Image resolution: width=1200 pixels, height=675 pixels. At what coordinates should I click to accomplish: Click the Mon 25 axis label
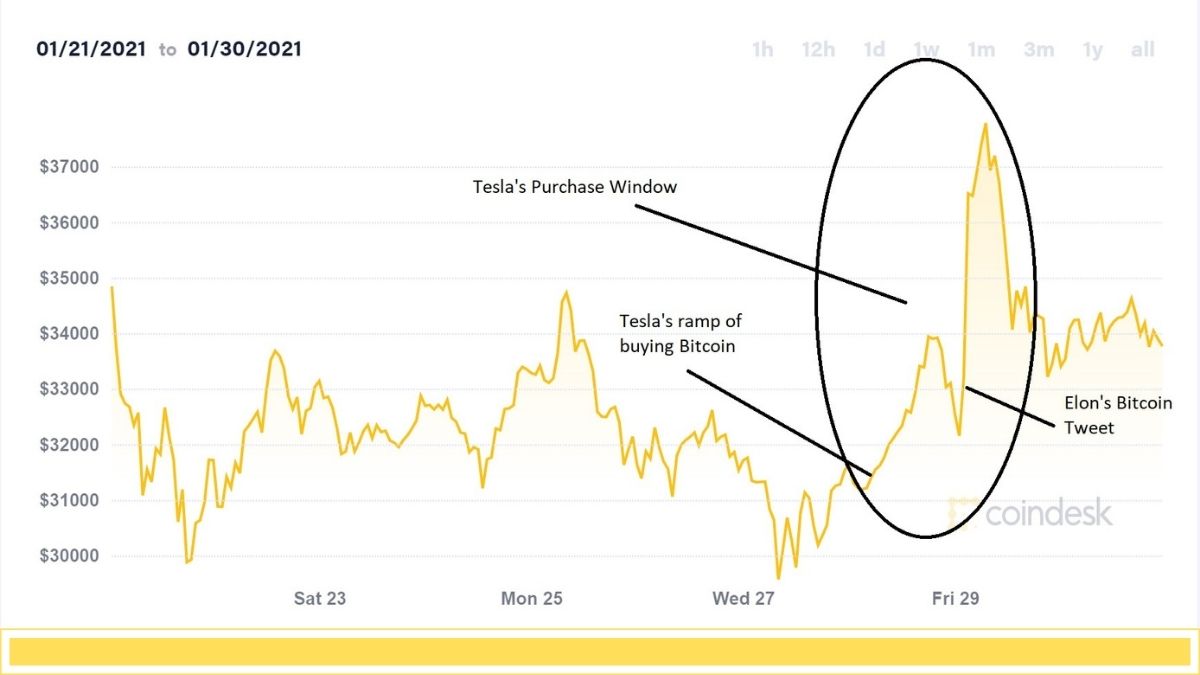tap(531, 598)
